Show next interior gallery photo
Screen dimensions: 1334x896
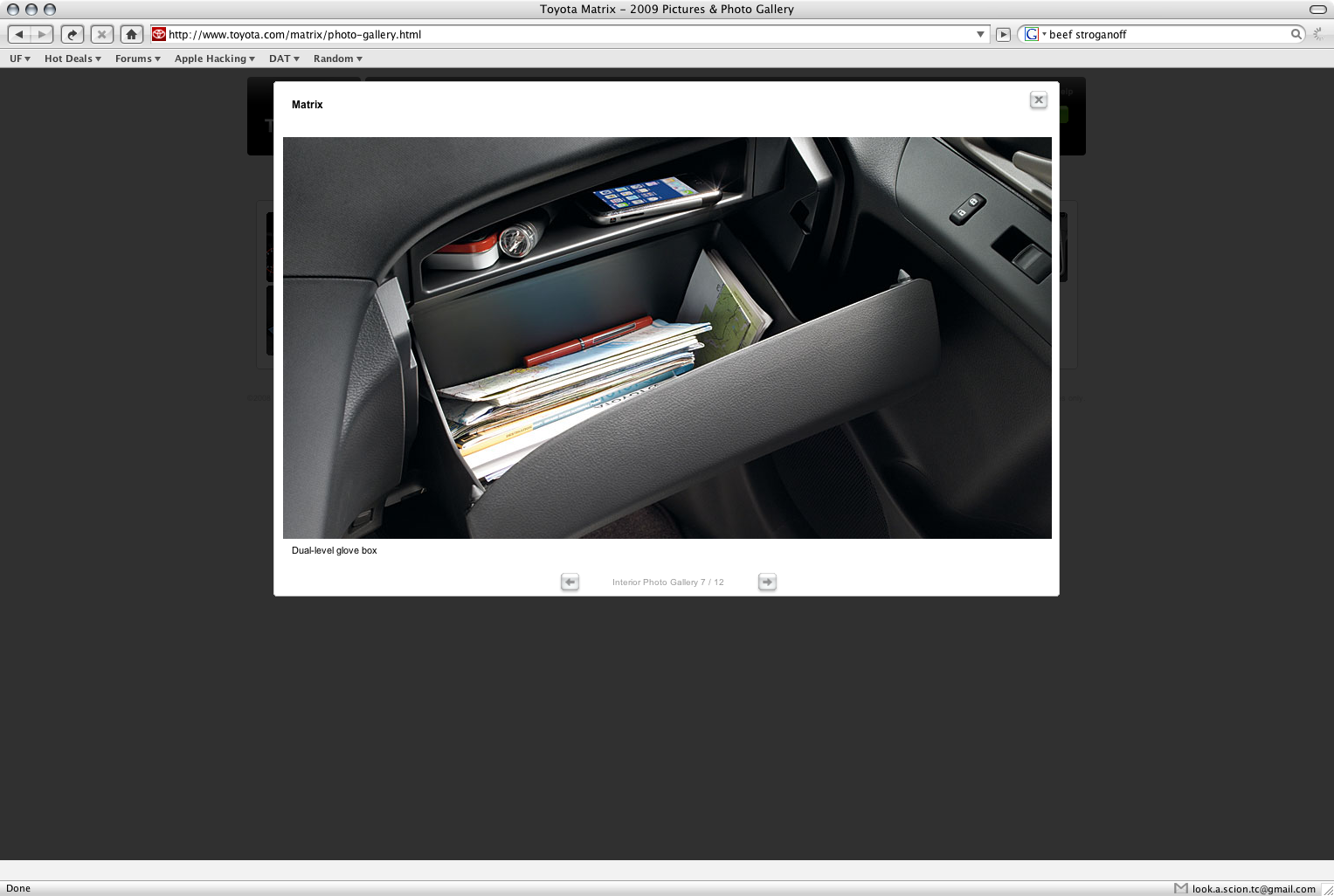767,582
